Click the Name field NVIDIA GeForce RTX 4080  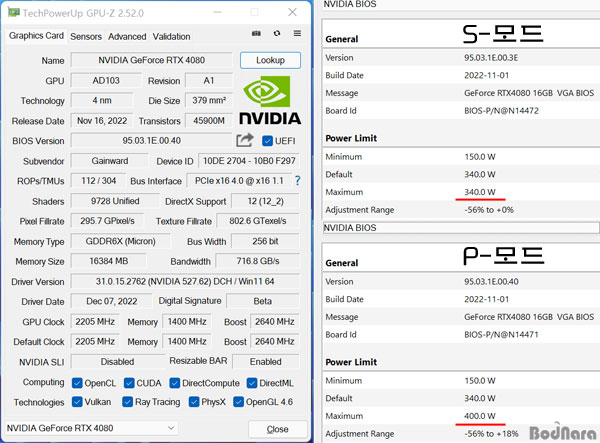point(152,60)
